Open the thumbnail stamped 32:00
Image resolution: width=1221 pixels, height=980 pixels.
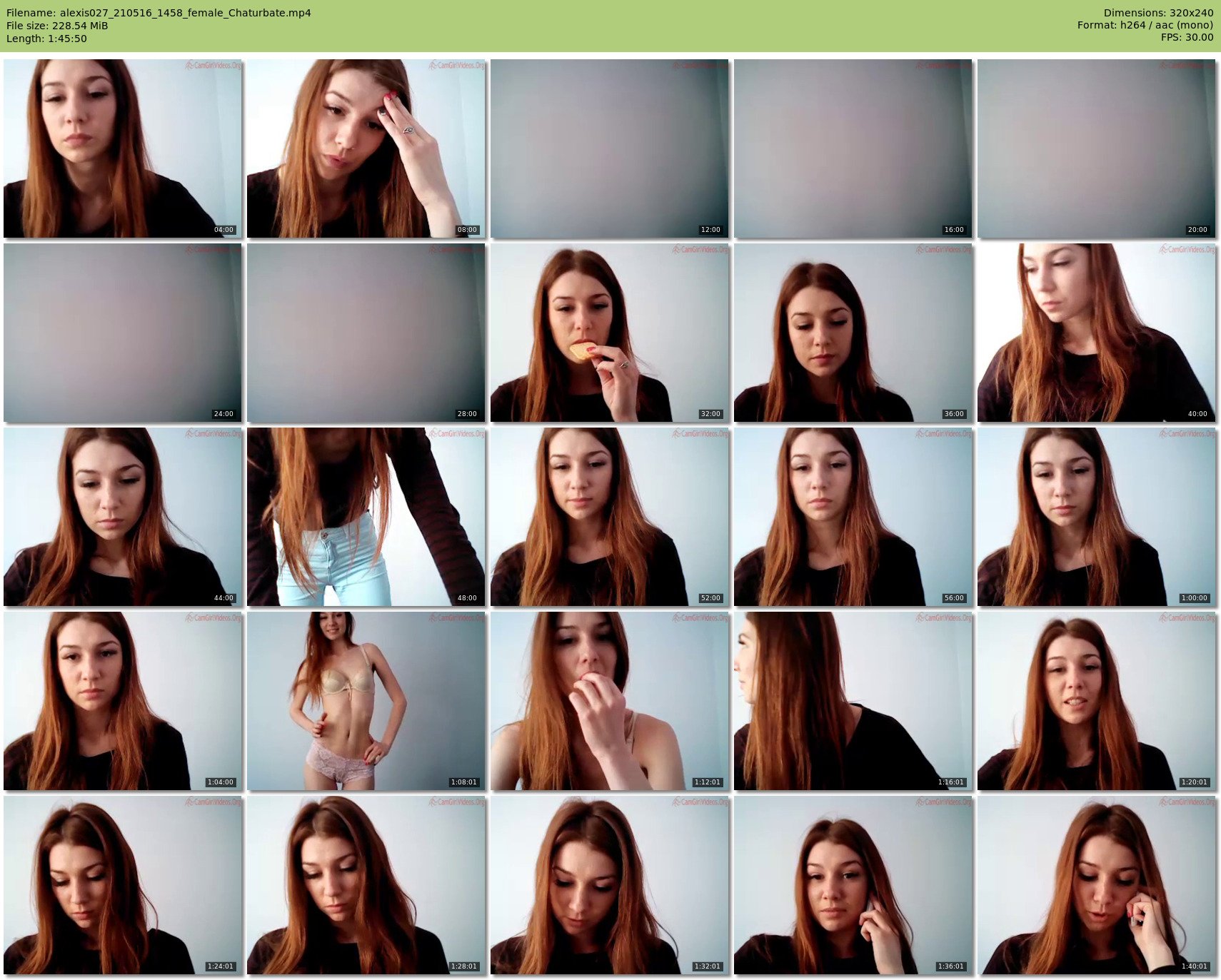coord(610,333)
